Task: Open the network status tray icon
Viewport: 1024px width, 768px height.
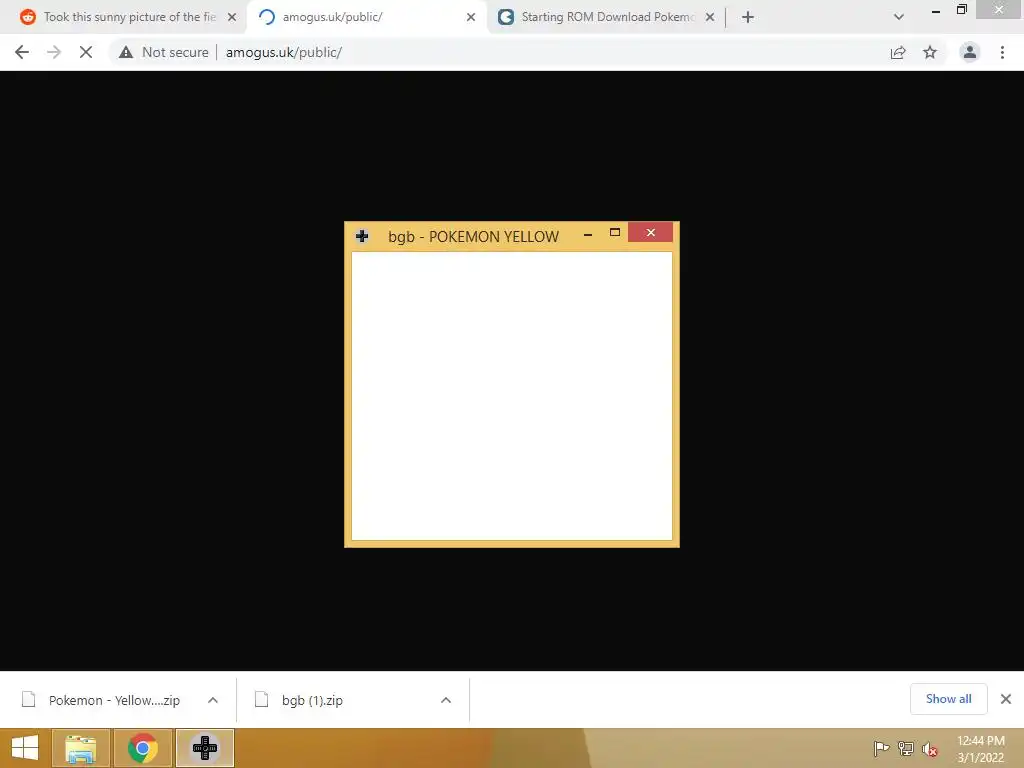Action: (x=906, y=749)
